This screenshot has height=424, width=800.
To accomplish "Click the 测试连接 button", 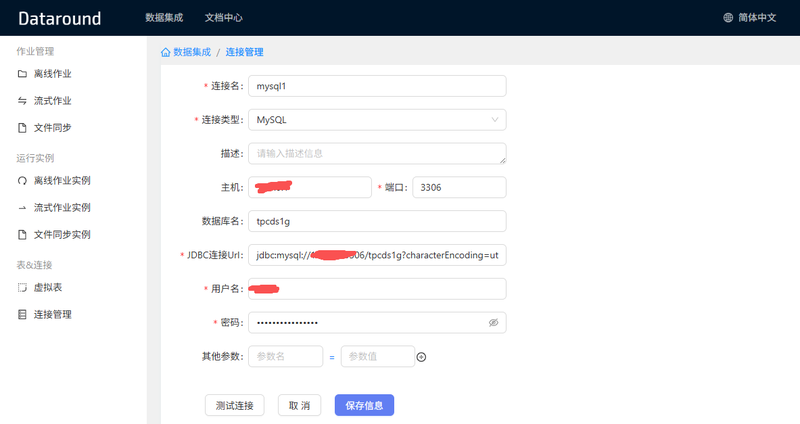I will [x=235, y=405].
